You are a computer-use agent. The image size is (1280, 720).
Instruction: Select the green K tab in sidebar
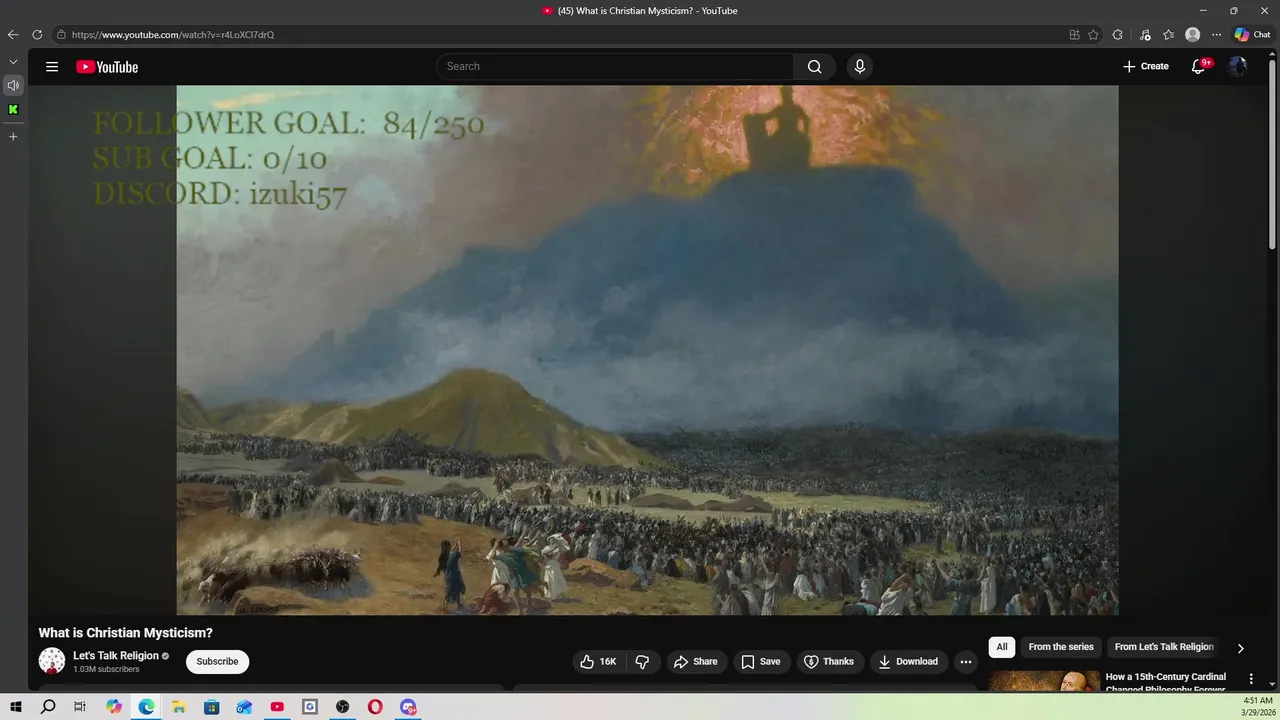point(13,109)
